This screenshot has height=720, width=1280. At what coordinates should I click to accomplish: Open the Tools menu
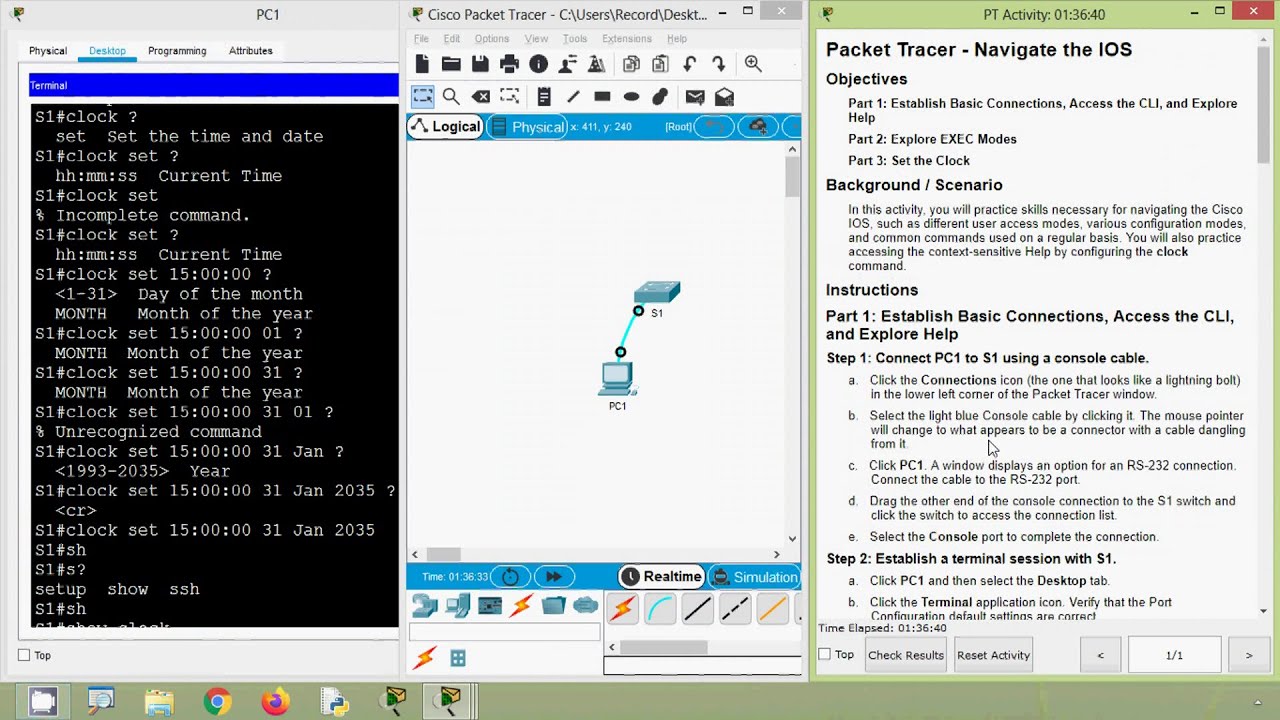pos(575,39)
